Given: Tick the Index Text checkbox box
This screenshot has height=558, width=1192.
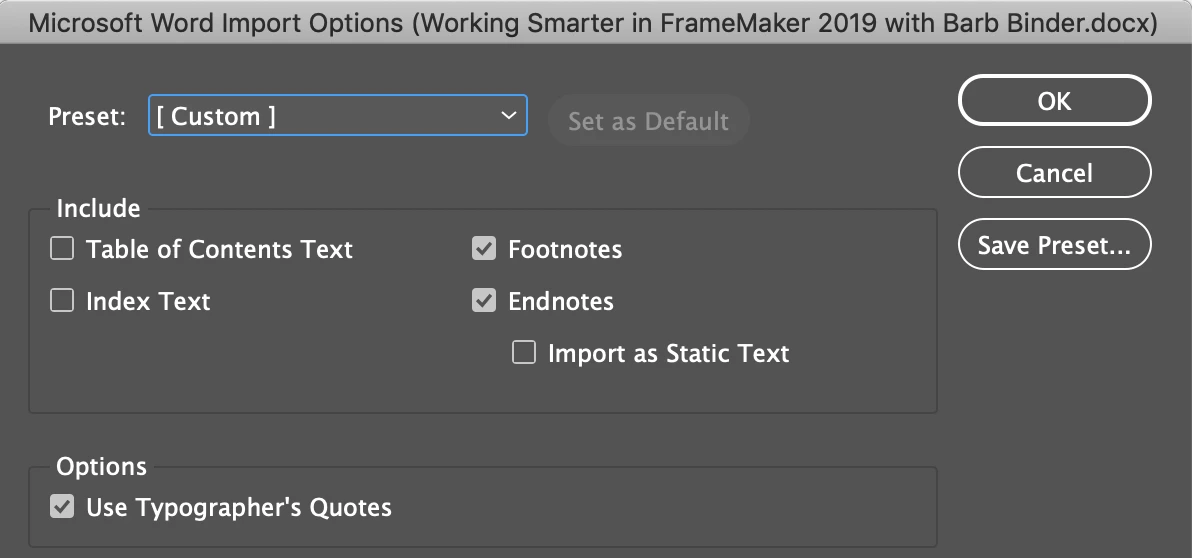Looking at the screenshot, I should tap(62, 301).
